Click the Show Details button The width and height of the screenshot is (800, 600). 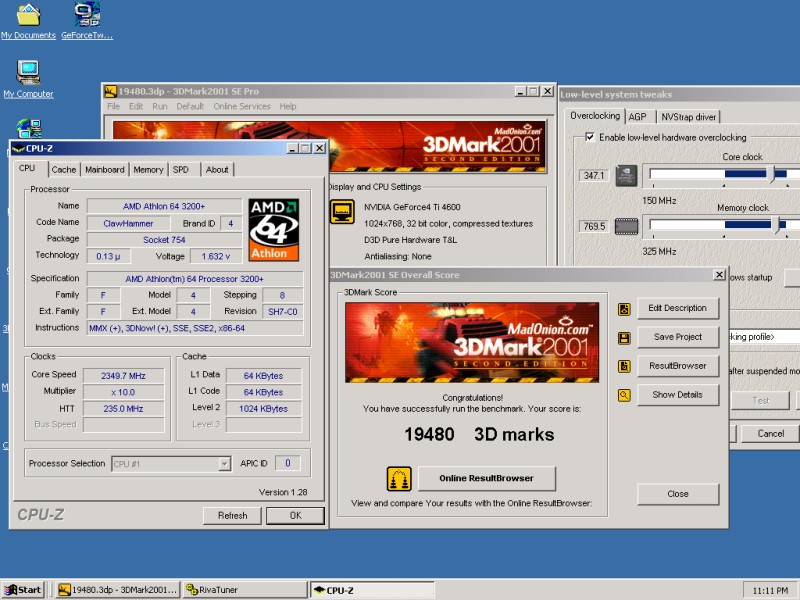pos(678,395)
